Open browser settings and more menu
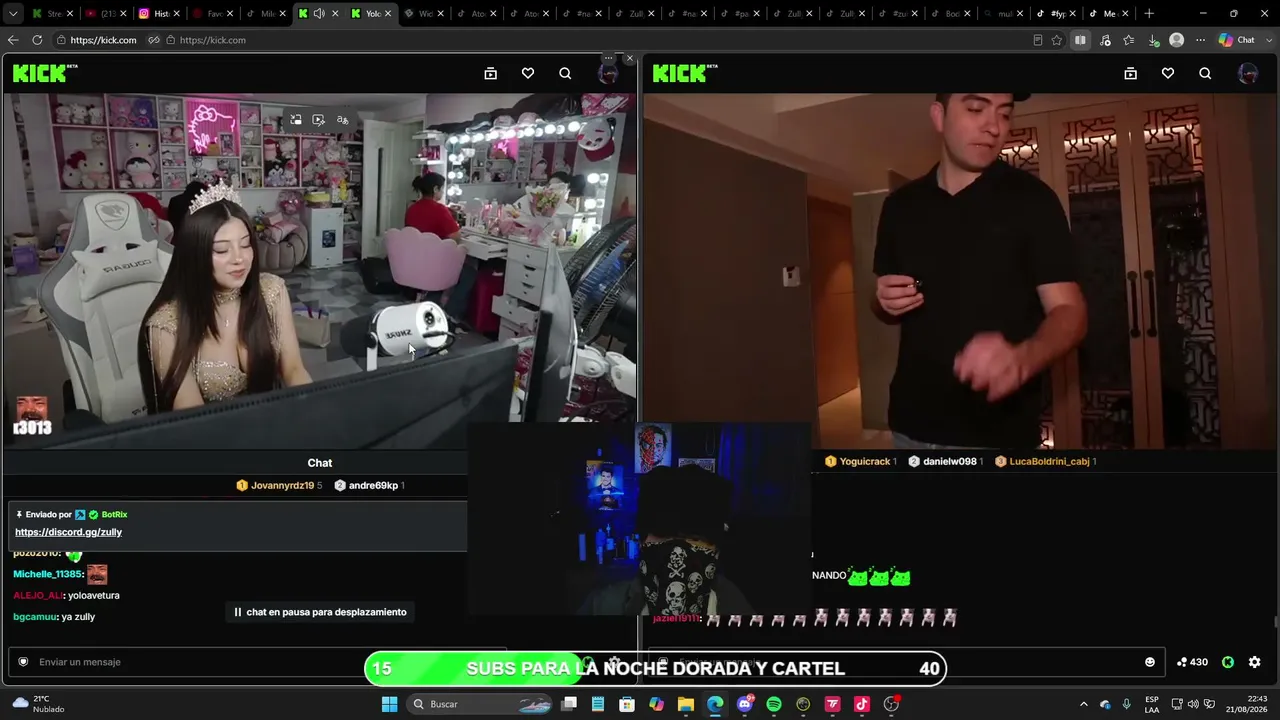This screenshot has height=720, width=1280. pyautogui.click(x=1201, y=40)
